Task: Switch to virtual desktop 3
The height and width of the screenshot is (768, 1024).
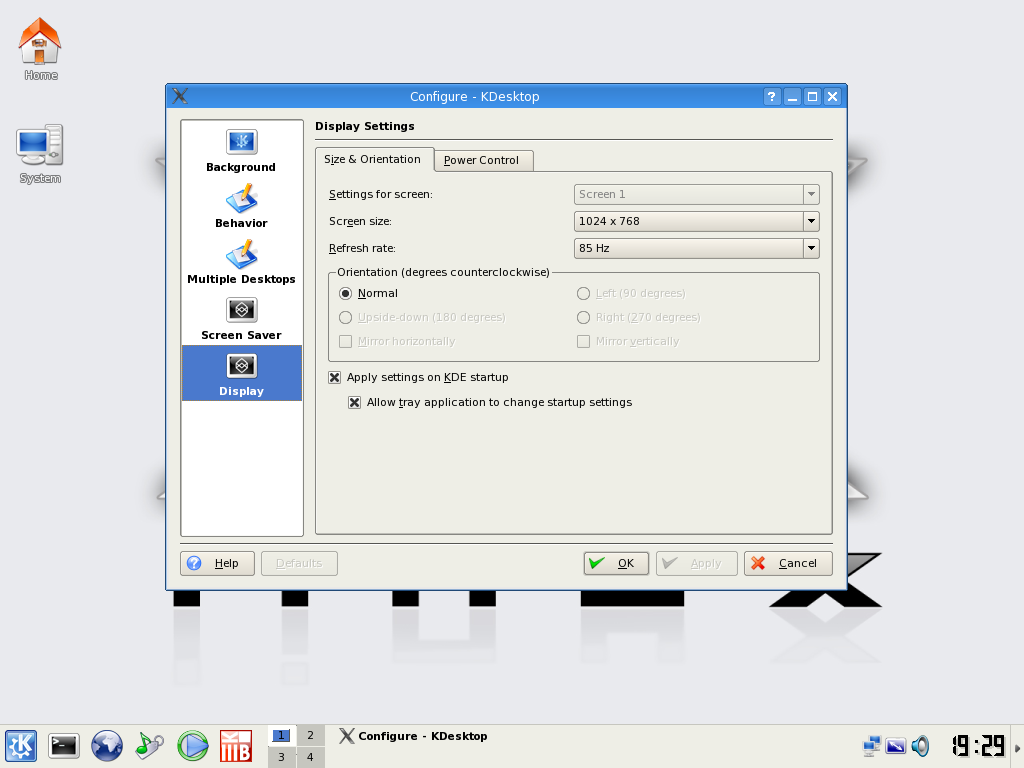Action: point(281,758)
